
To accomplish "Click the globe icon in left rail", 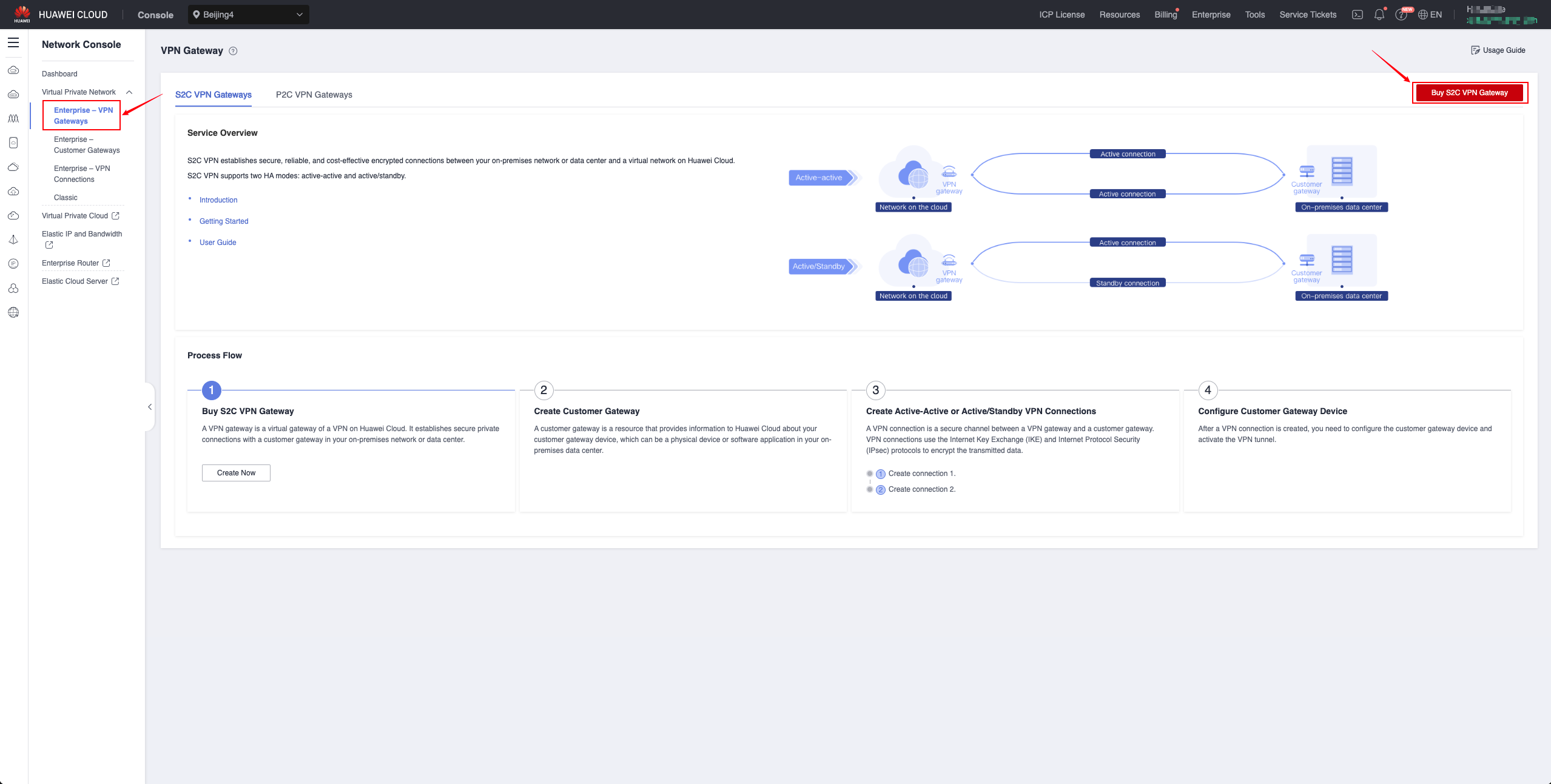I will [x=13, y=312].
